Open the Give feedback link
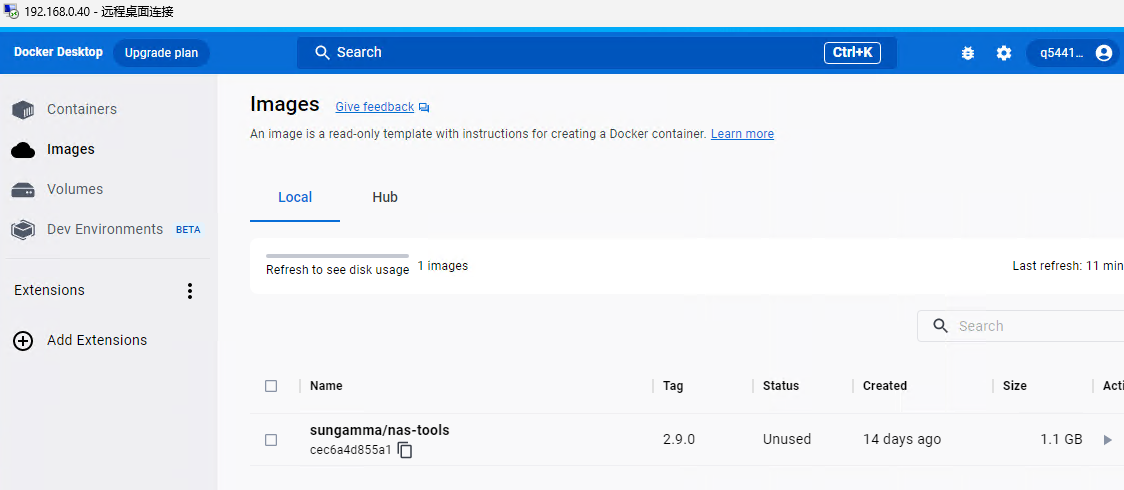Image resolution: width=1124 pixels, height=490 pixels. pyautogui.click(x=374, y=107)
